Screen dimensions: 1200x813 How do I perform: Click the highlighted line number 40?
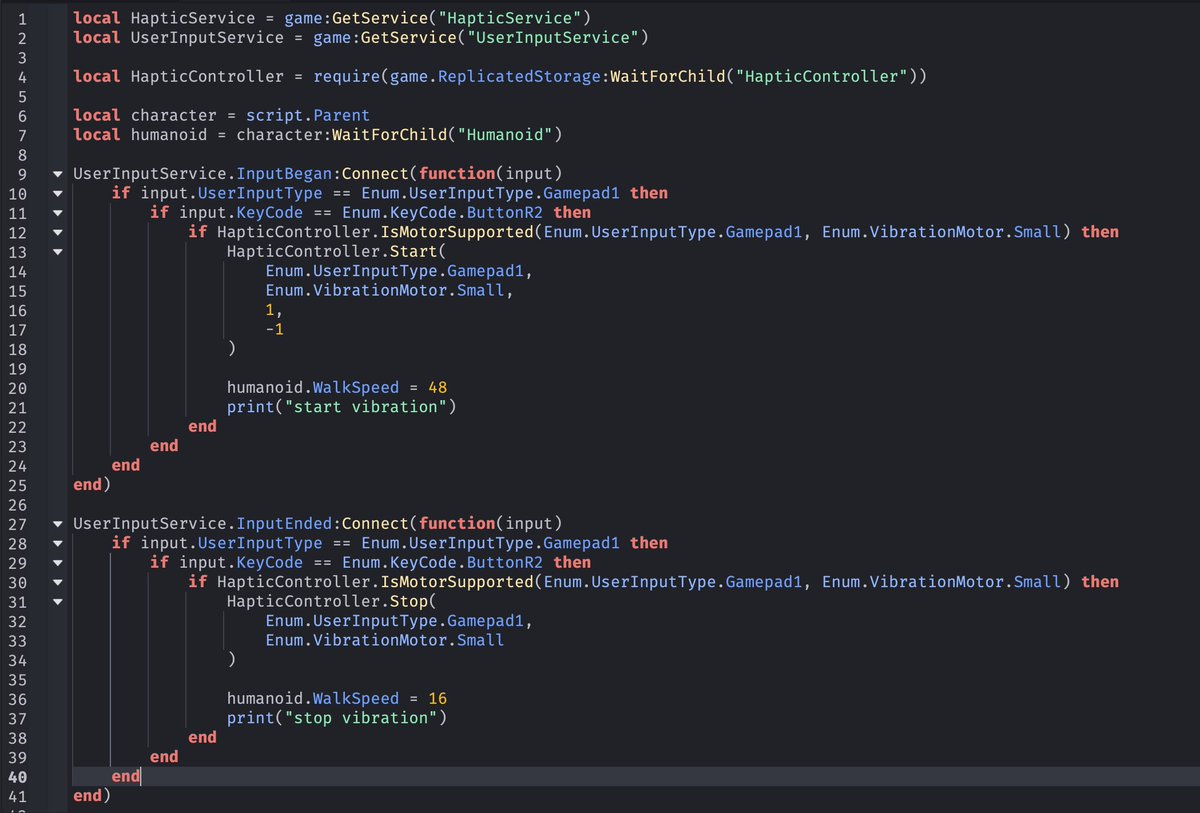(x=20, y=776)
